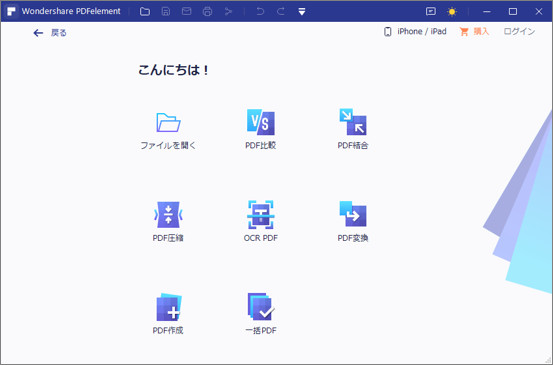This screenshot has height=365, width=553.
Task: Go back with the 戻る arrow
Action: point(50,33)
